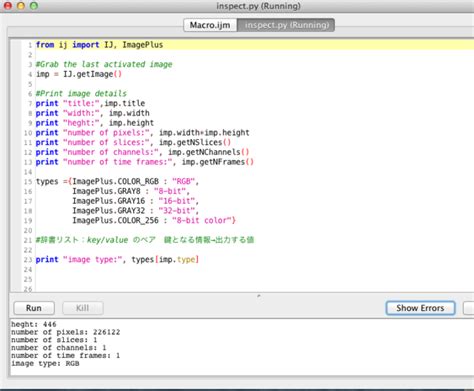
Task: Click line number 25 in gutter
Action: (x=28, y=279)
